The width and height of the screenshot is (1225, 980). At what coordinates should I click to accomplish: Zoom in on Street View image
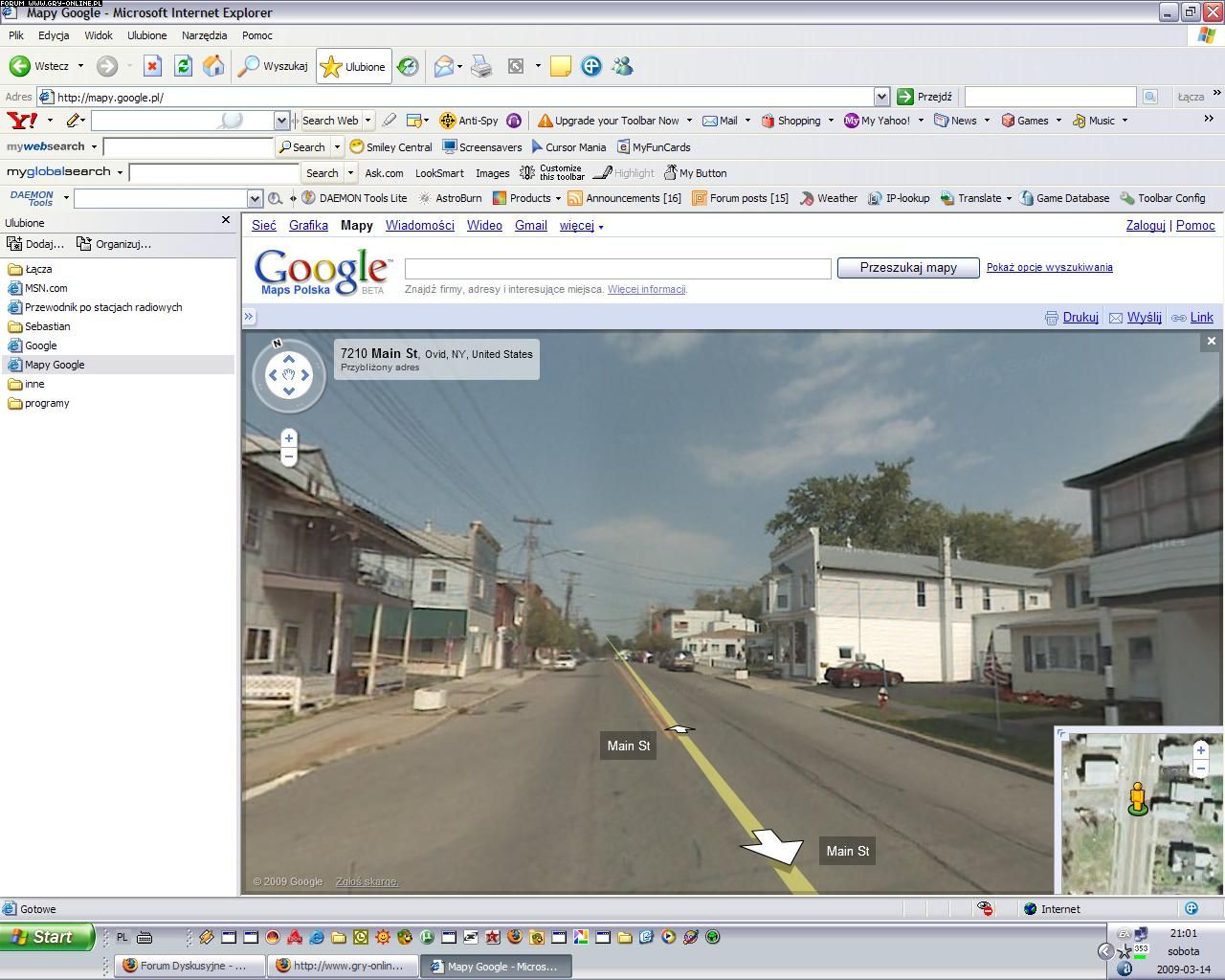(288, 438)
